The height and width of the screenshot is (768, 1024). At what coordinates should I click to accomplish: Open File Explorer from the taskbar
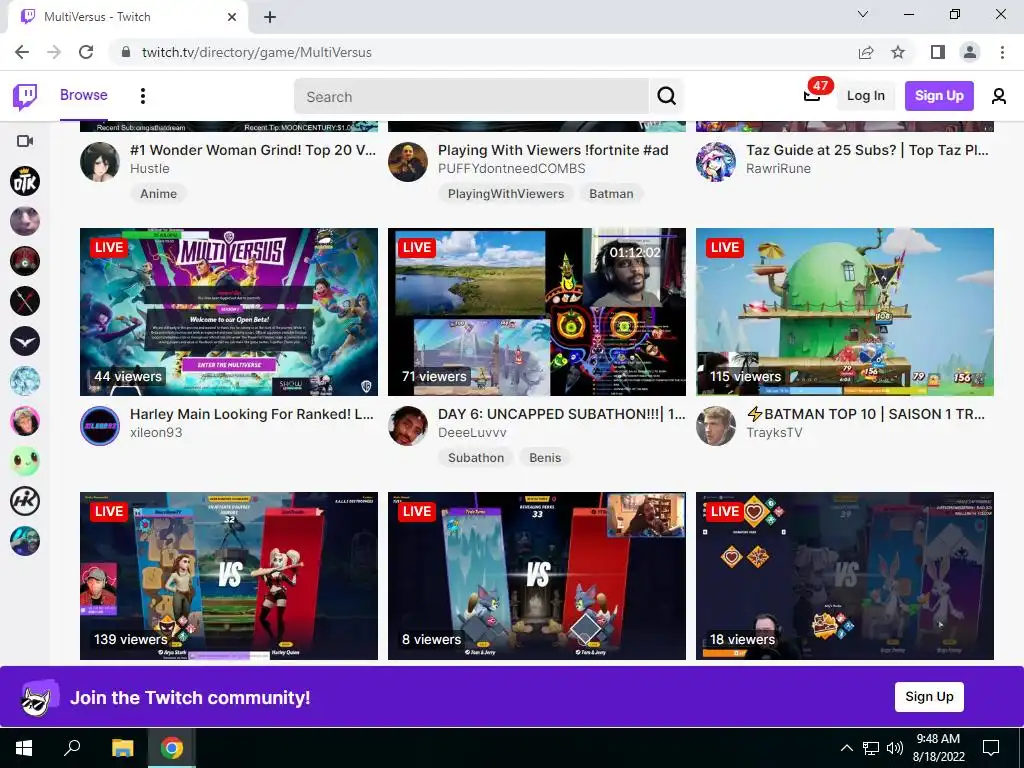click(122, 748)
